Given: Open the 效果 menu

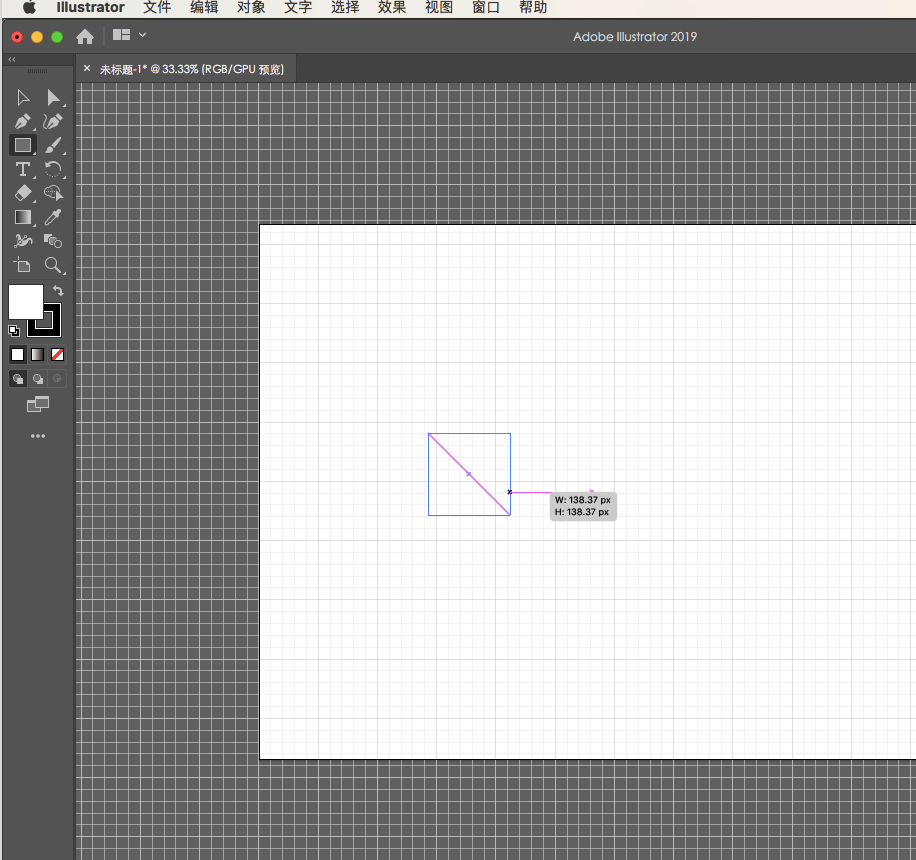Looking at the screenshot, I should (392, 8).
